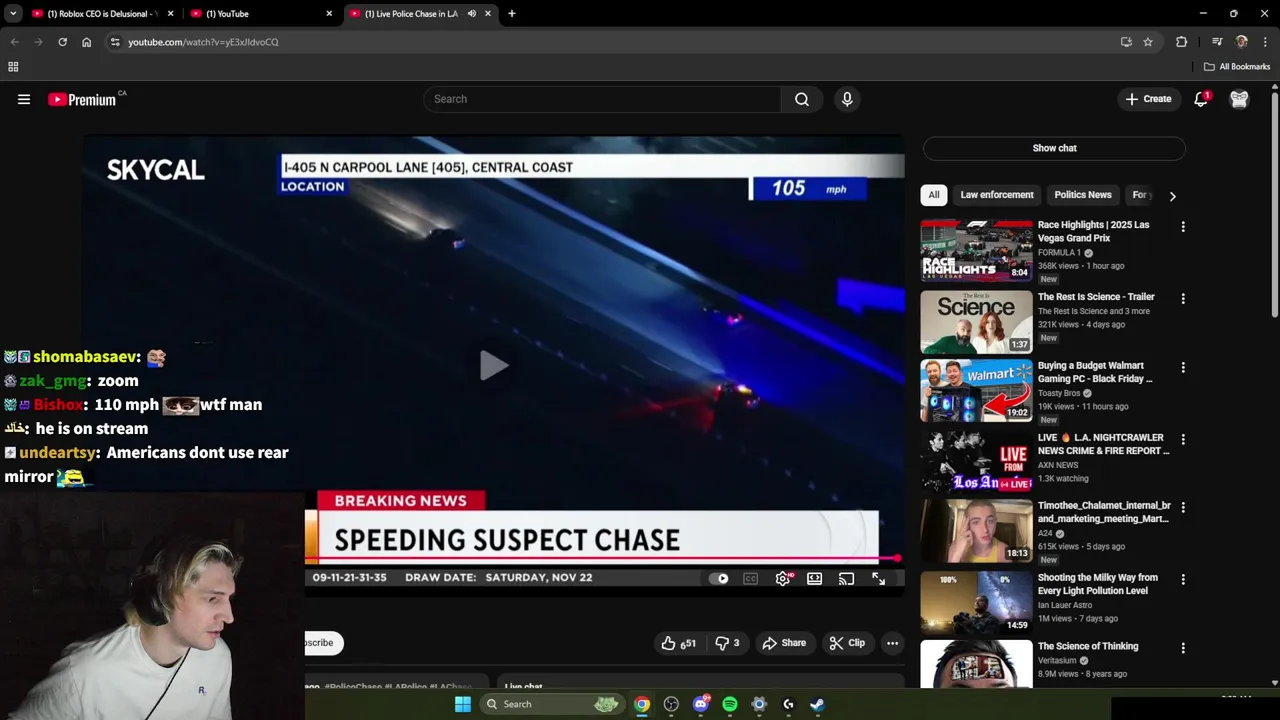
Task: Cast the video to a TV
Action: 847,579
